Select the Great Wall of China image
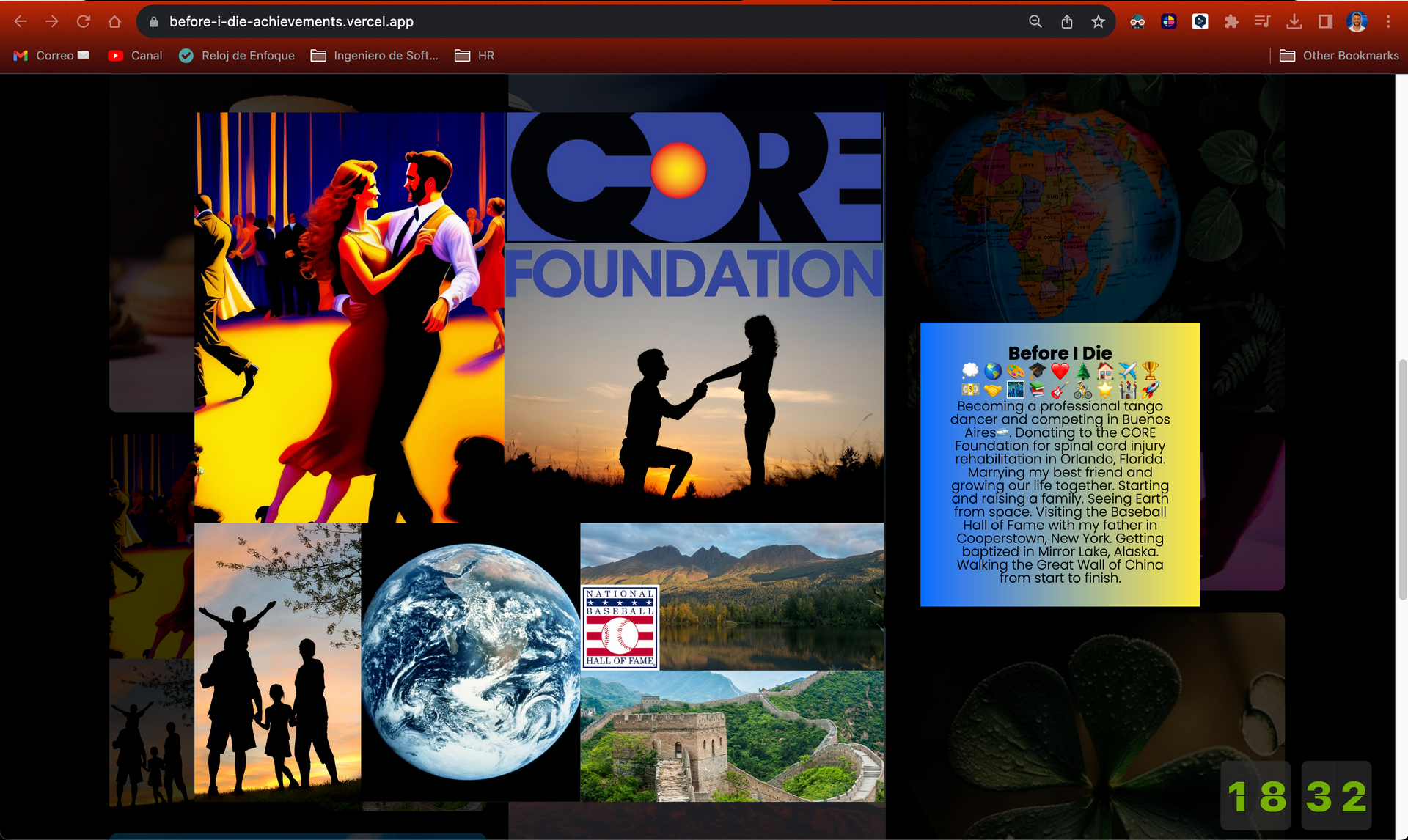The width and height of the screenshot is (1408, 840). pyautogui.click(x=733, y=736)
